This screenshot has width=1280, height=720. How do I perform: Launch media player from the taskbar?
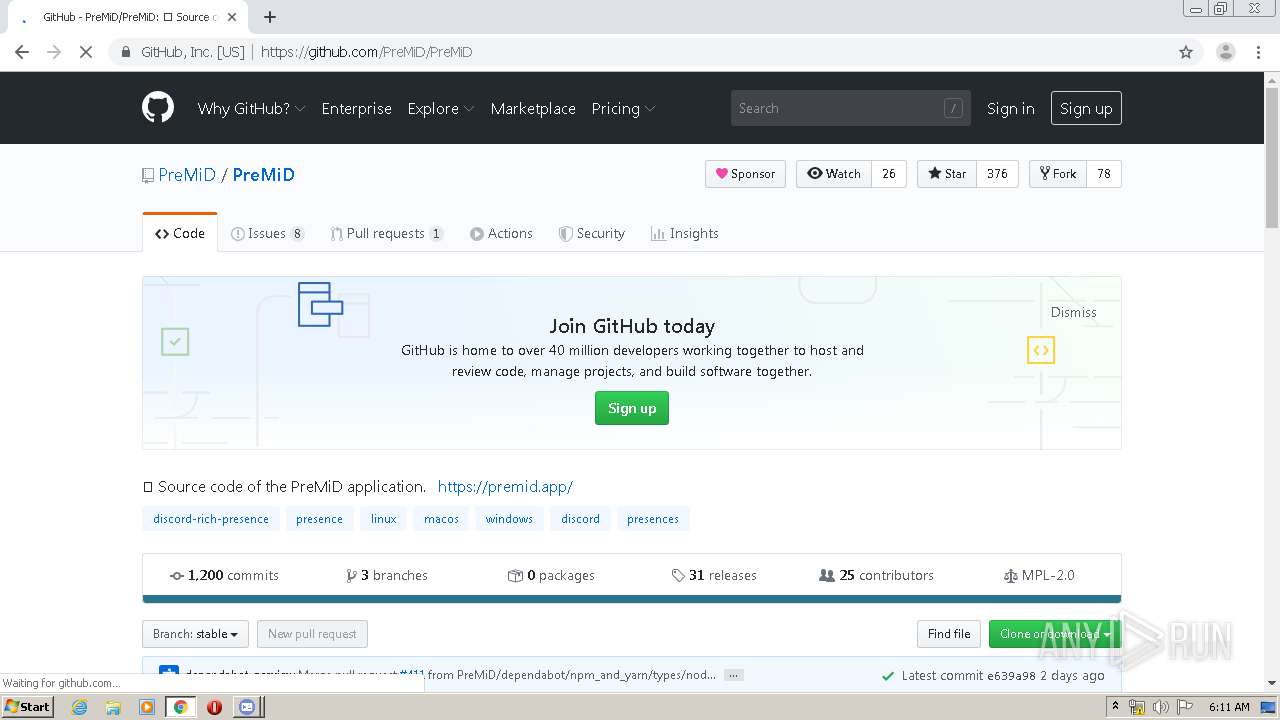coord(147,707)
